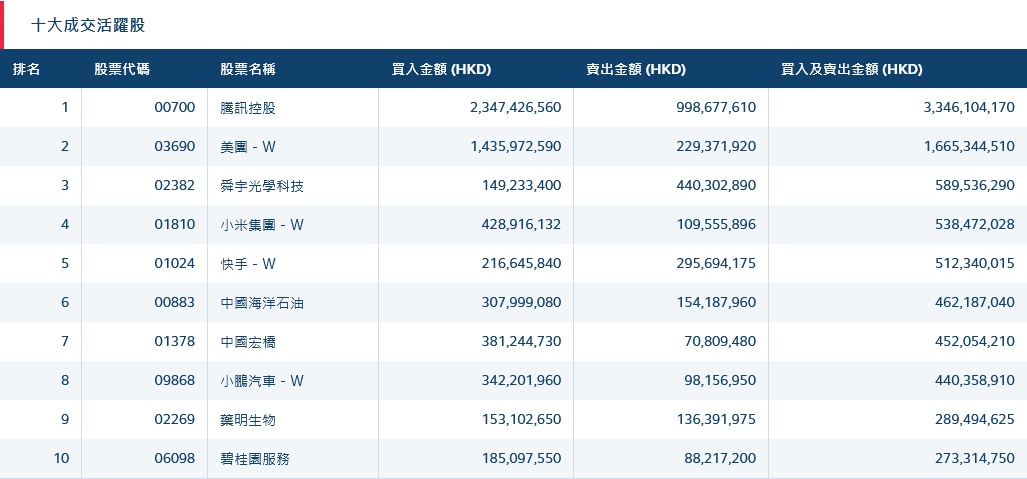Select stock name 小米集團 - W
The height and width of the screenshot is (479, 1027).
tap(262, 224)
